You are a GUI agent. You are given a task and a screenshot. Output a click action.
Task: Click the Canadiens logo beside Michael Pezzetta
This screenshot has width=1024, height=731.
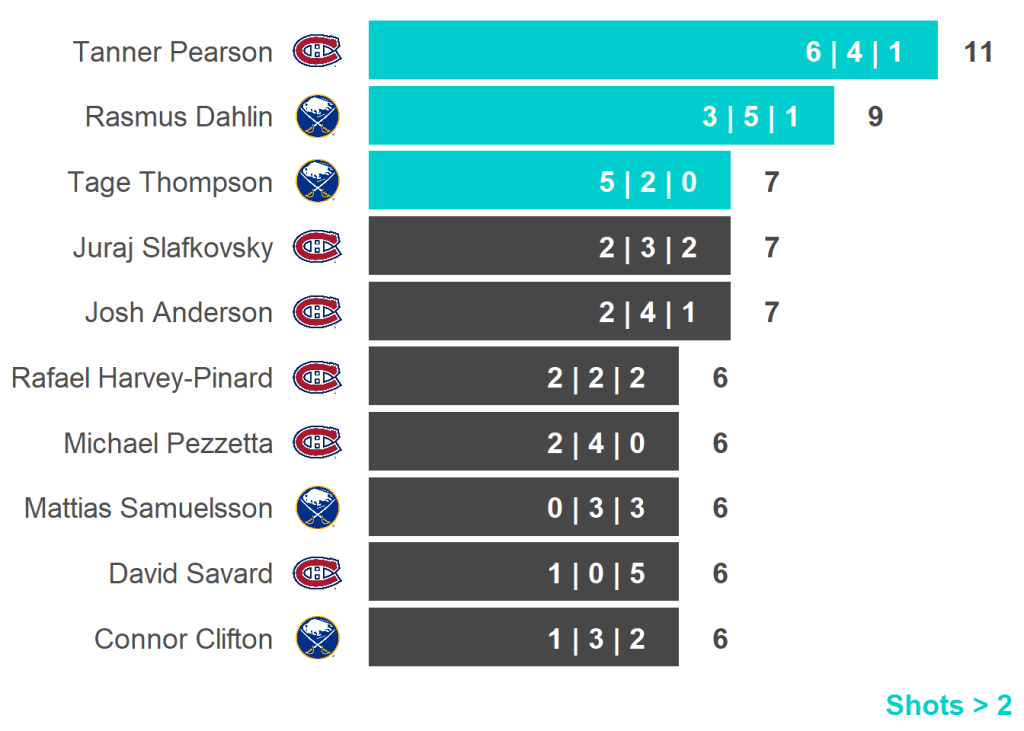tap(317, 442)
